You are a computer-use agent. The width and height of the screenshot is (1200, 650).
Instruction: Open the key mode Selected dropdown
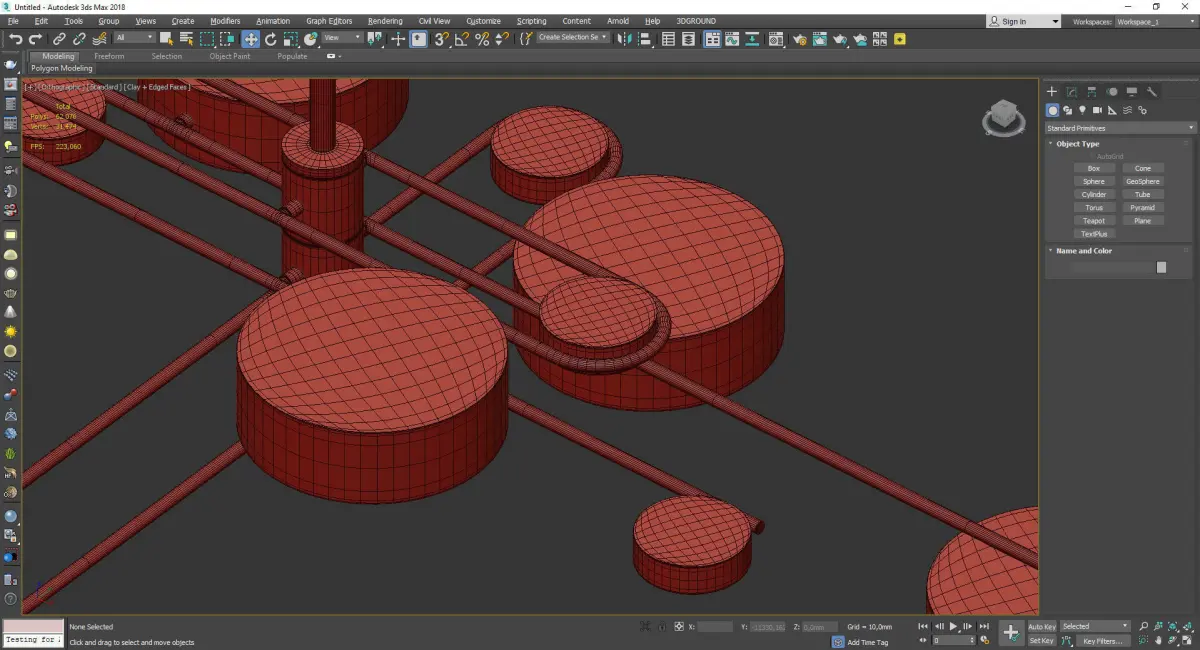click(1095, 627)
